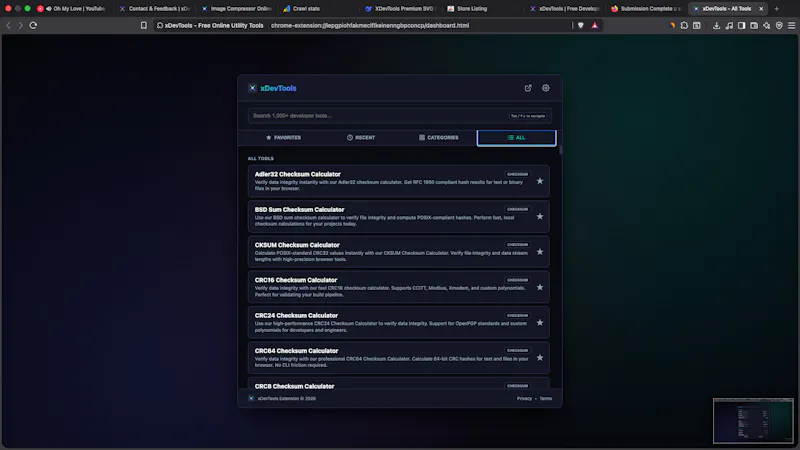The width and height of the screenshot is (800, 450).
Task: Open the Privacy link in the footer
Action: click(524, 398)
